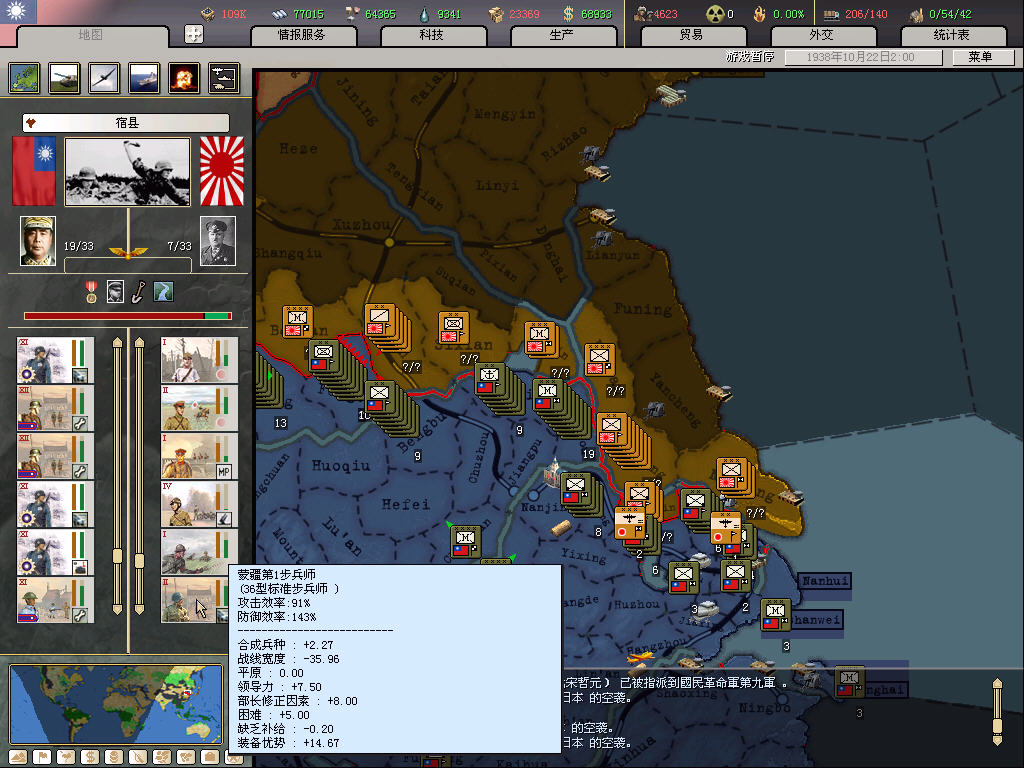Switch to the 统计表 statistics tab
The height and width of the screenshot is (768, 1024).
[952, 35]
